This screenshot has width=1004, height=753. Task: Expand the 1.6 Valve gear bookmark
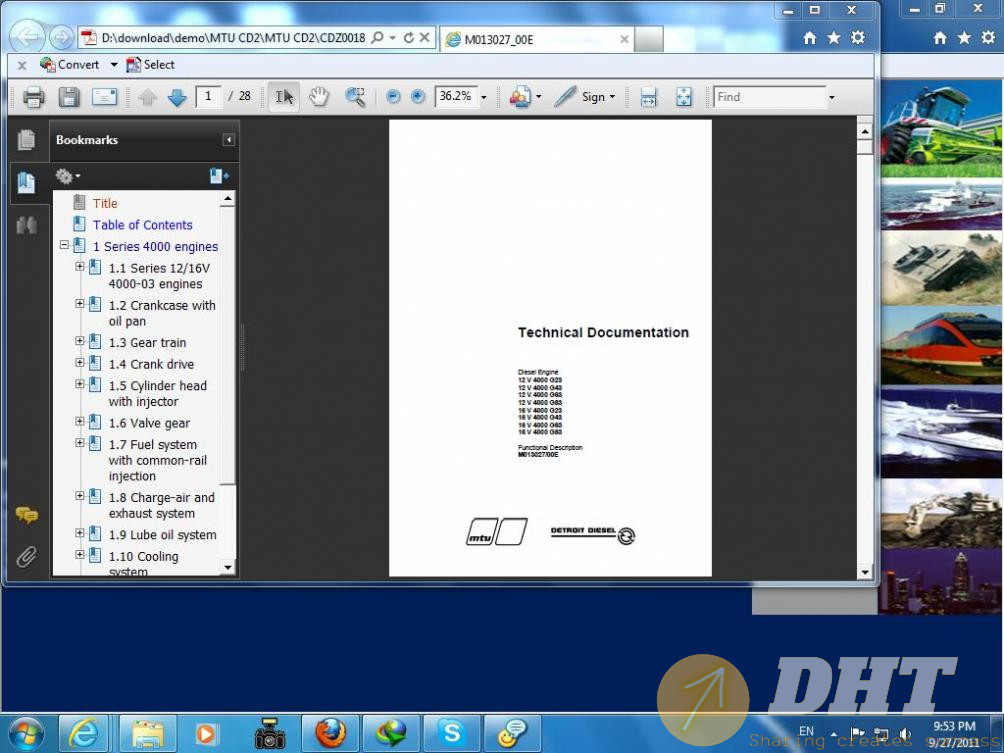[79, 422]
